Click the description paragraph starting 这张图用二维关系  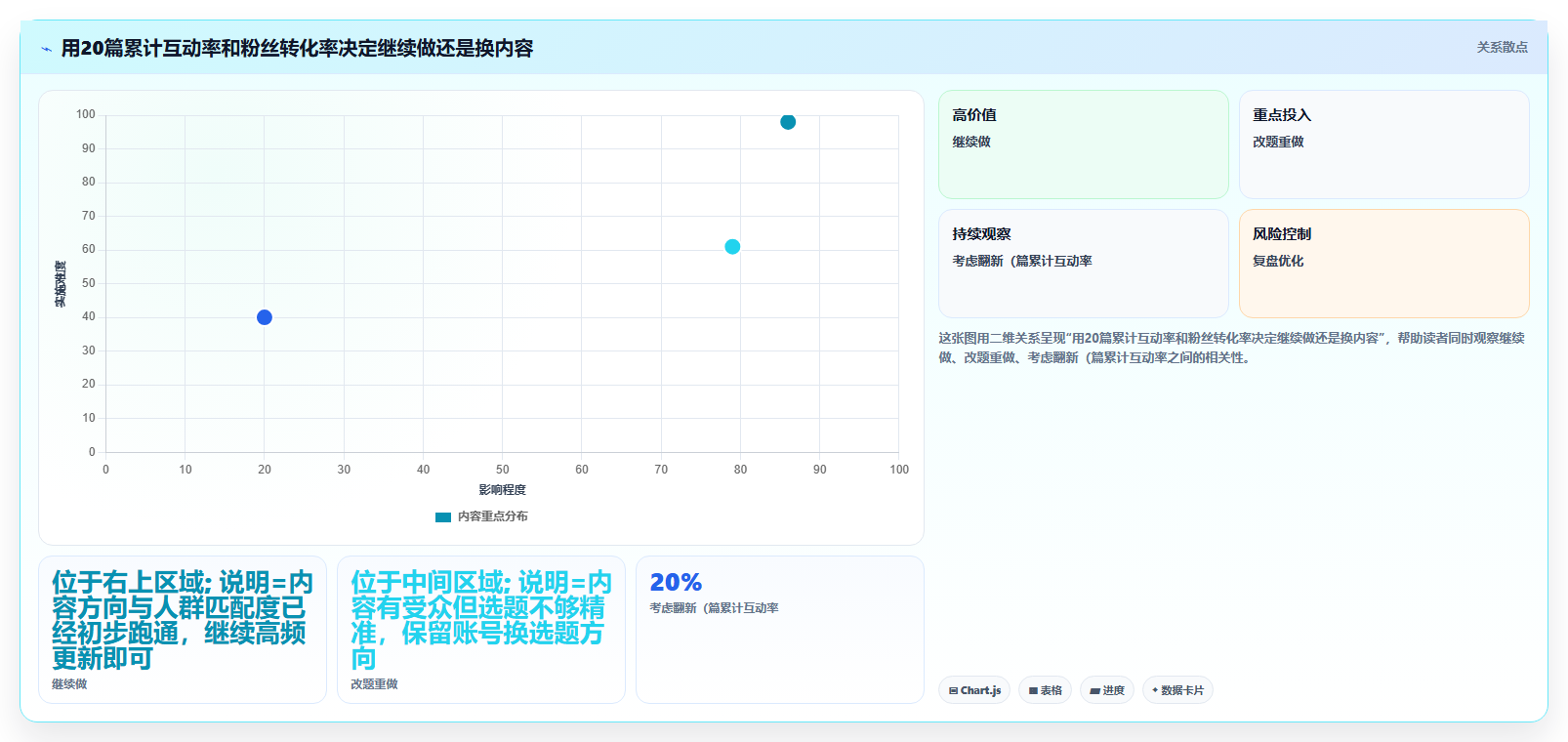[1232, 348]
